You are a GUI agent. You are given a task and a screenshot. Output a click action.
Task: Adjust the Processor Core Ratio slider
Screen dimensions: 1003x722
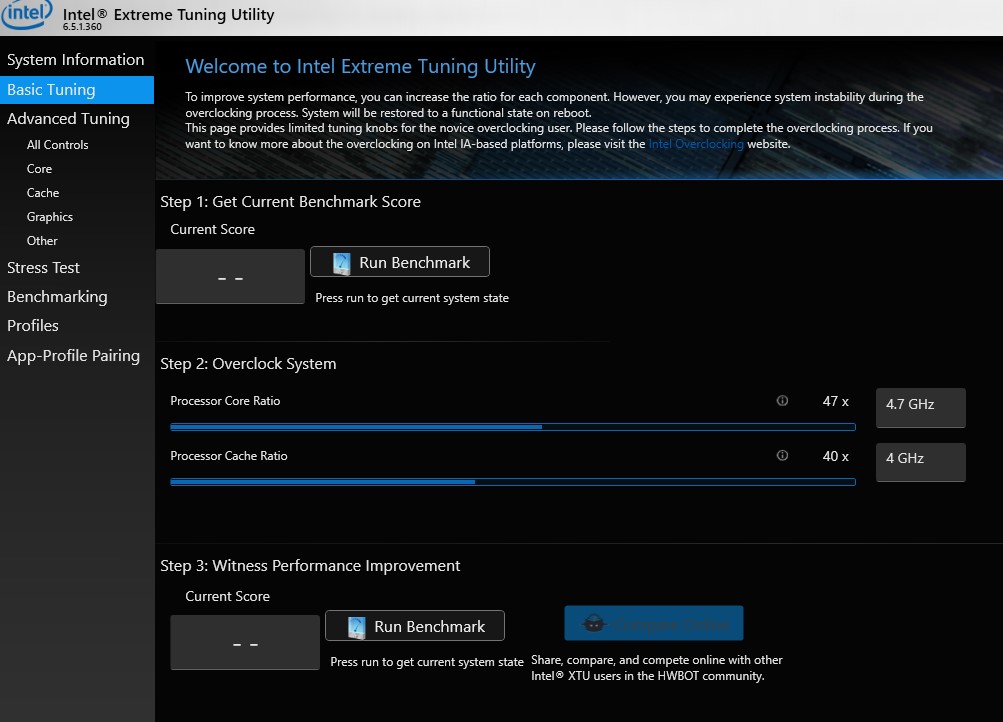(512, 427)
